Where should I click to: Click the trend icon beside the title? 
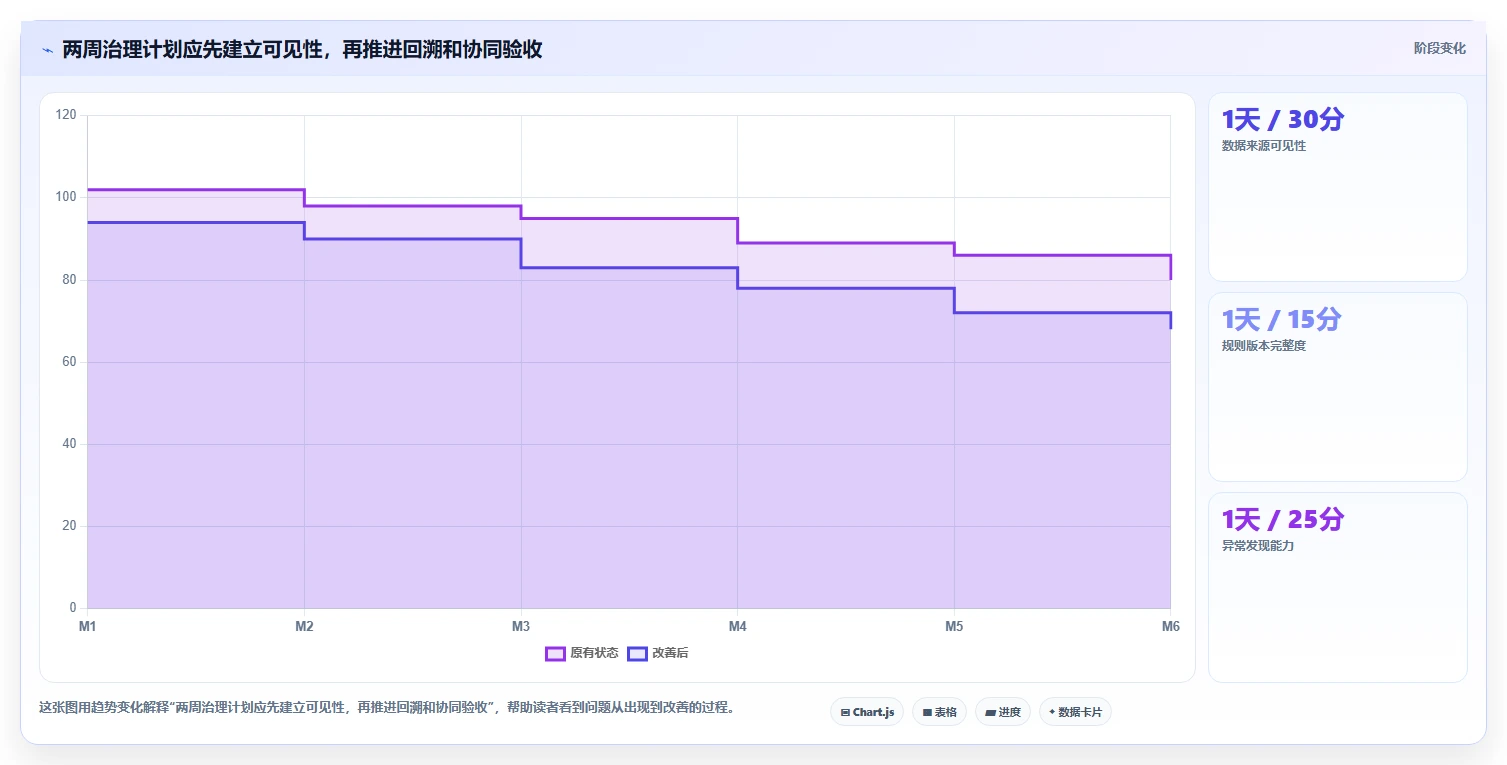coord(47,50)
